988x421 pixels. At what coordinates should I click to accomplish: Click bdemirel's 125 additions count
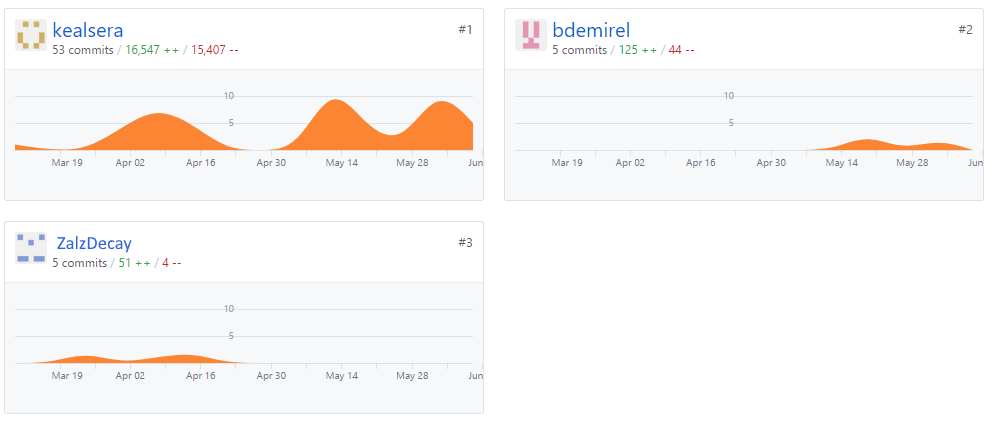point(638,50)
